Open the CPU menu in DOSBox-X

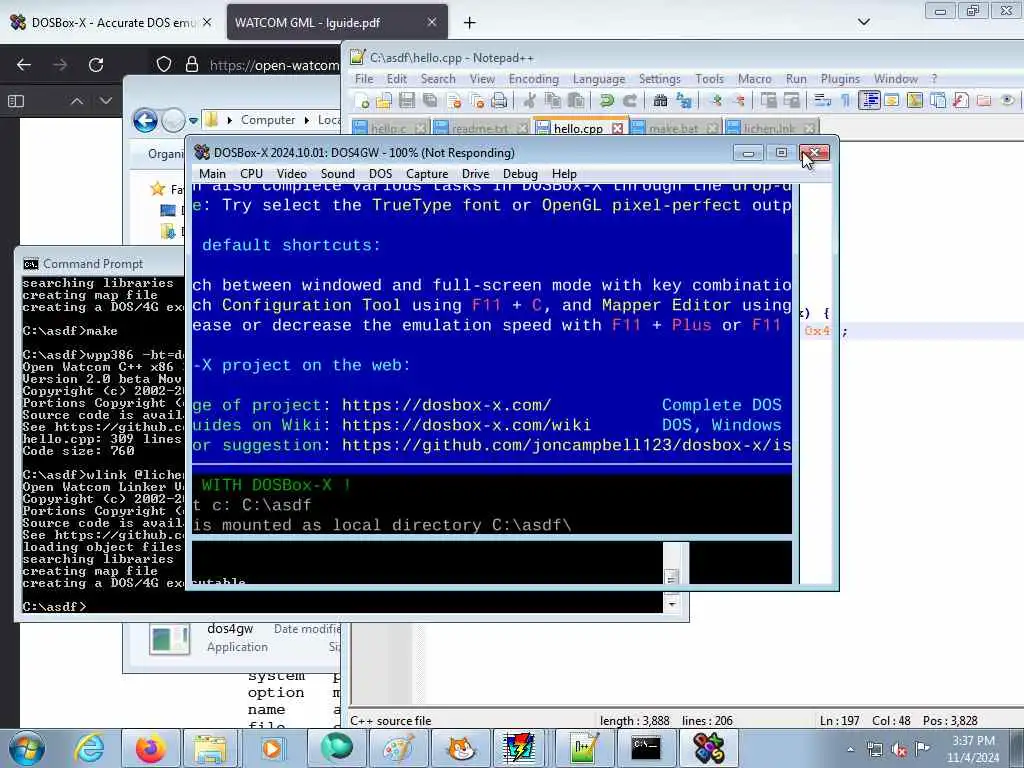(x=251, y=174)
